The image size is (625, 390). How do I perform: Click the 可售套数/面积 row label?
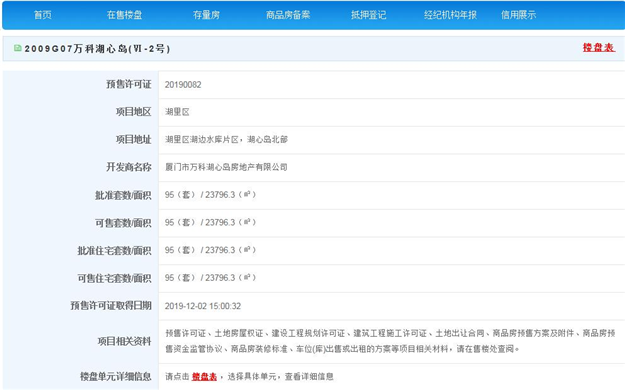123,223
